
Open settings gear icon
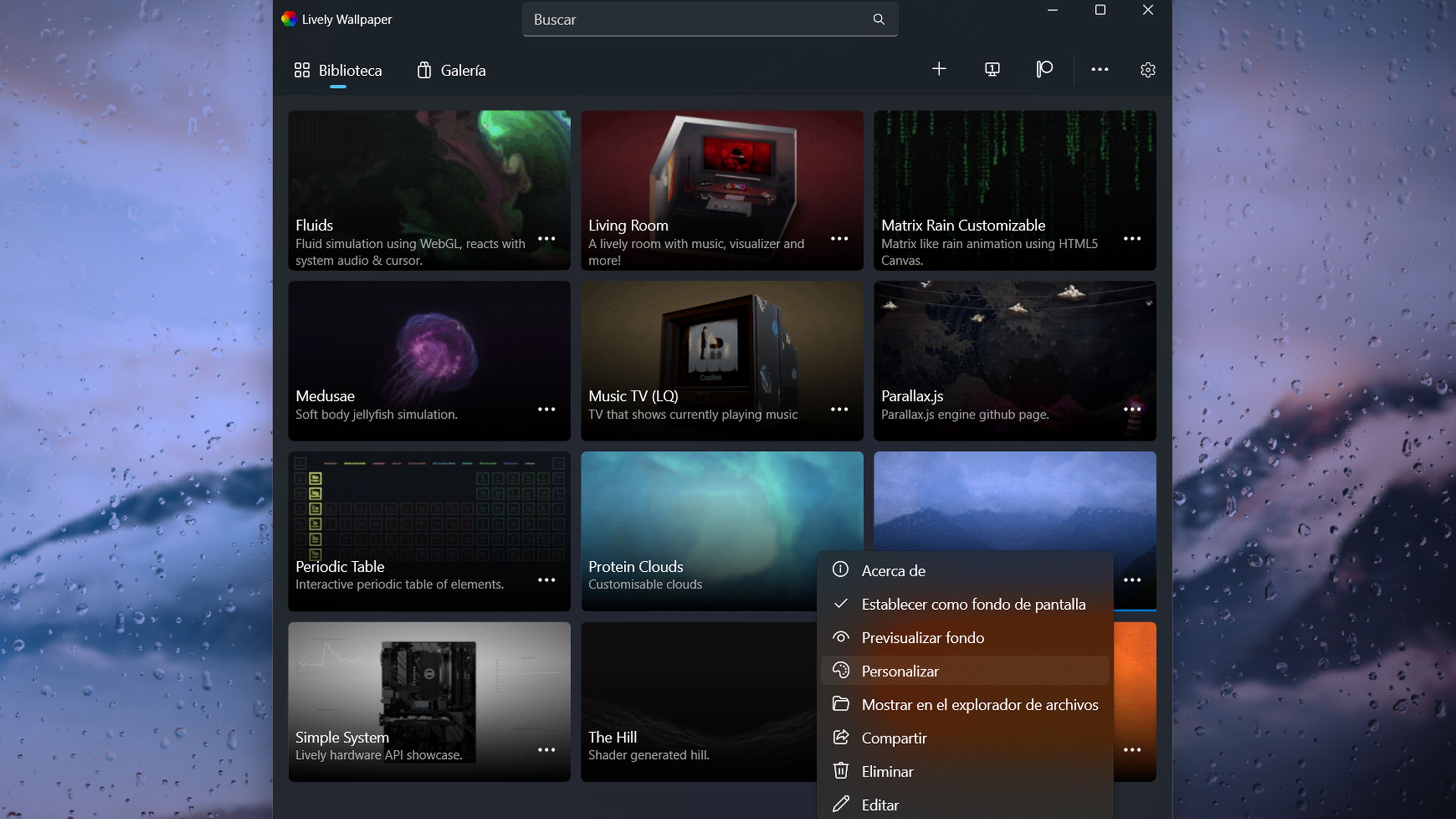point(1147,69)
